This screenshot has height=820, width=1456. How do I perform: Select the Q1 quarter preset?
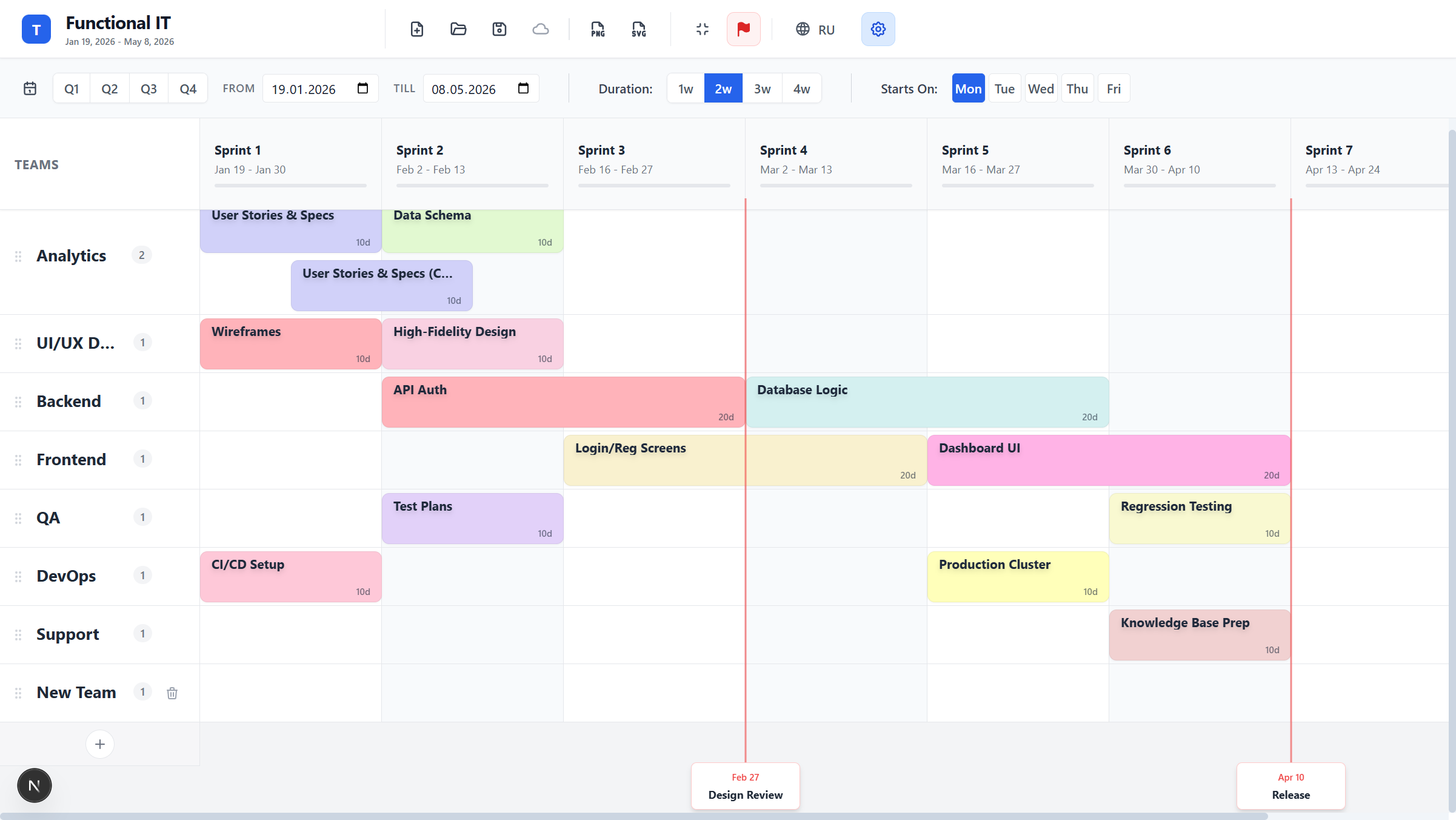tap(72, 89)
